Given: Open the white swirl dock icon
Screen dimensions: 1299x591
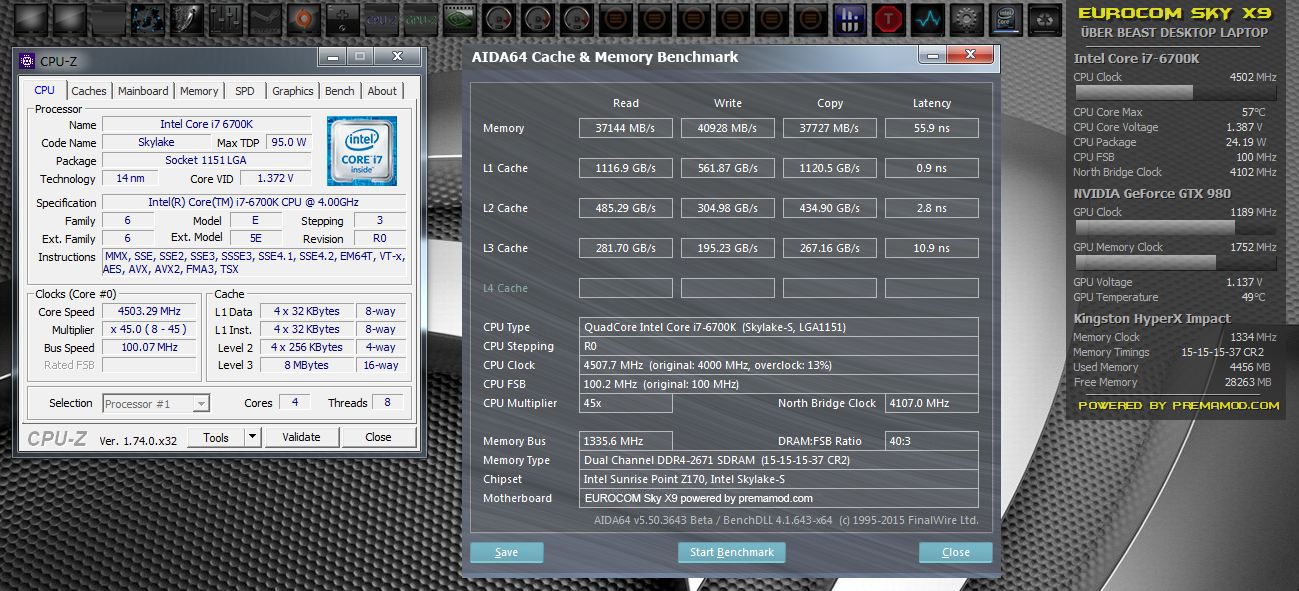Looking at the screenshot, I should click(186, 18).
